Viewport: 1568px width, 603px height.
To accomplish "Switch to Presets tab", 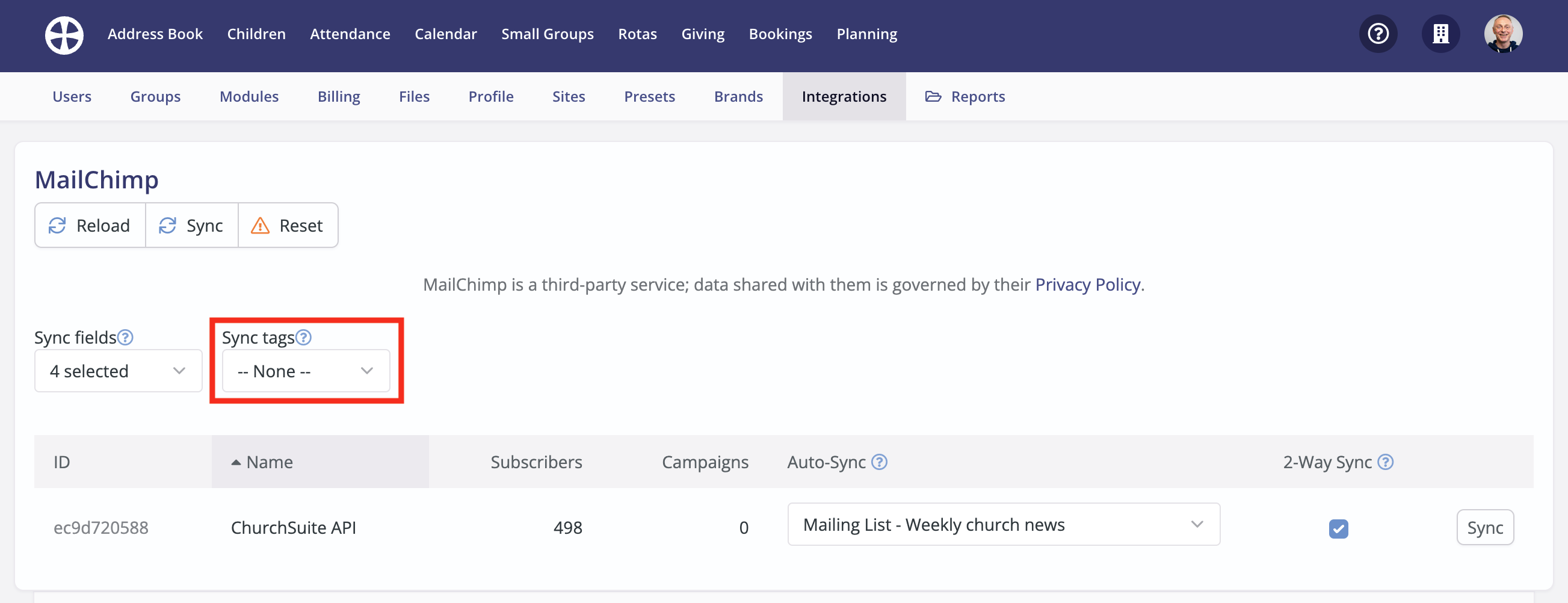I will [649, 96].
